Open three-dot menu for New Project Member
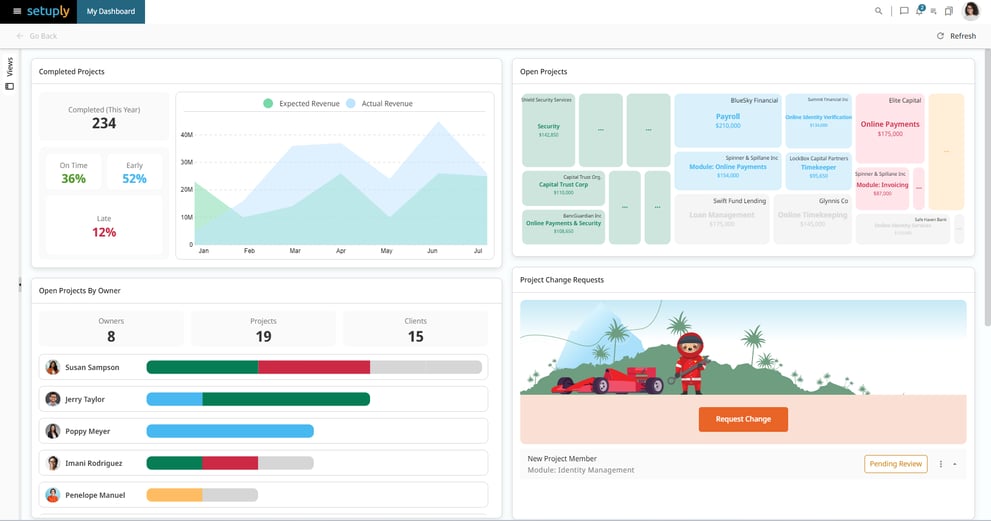This screenshot has height=521, width=991. click(x=941, y=464)
